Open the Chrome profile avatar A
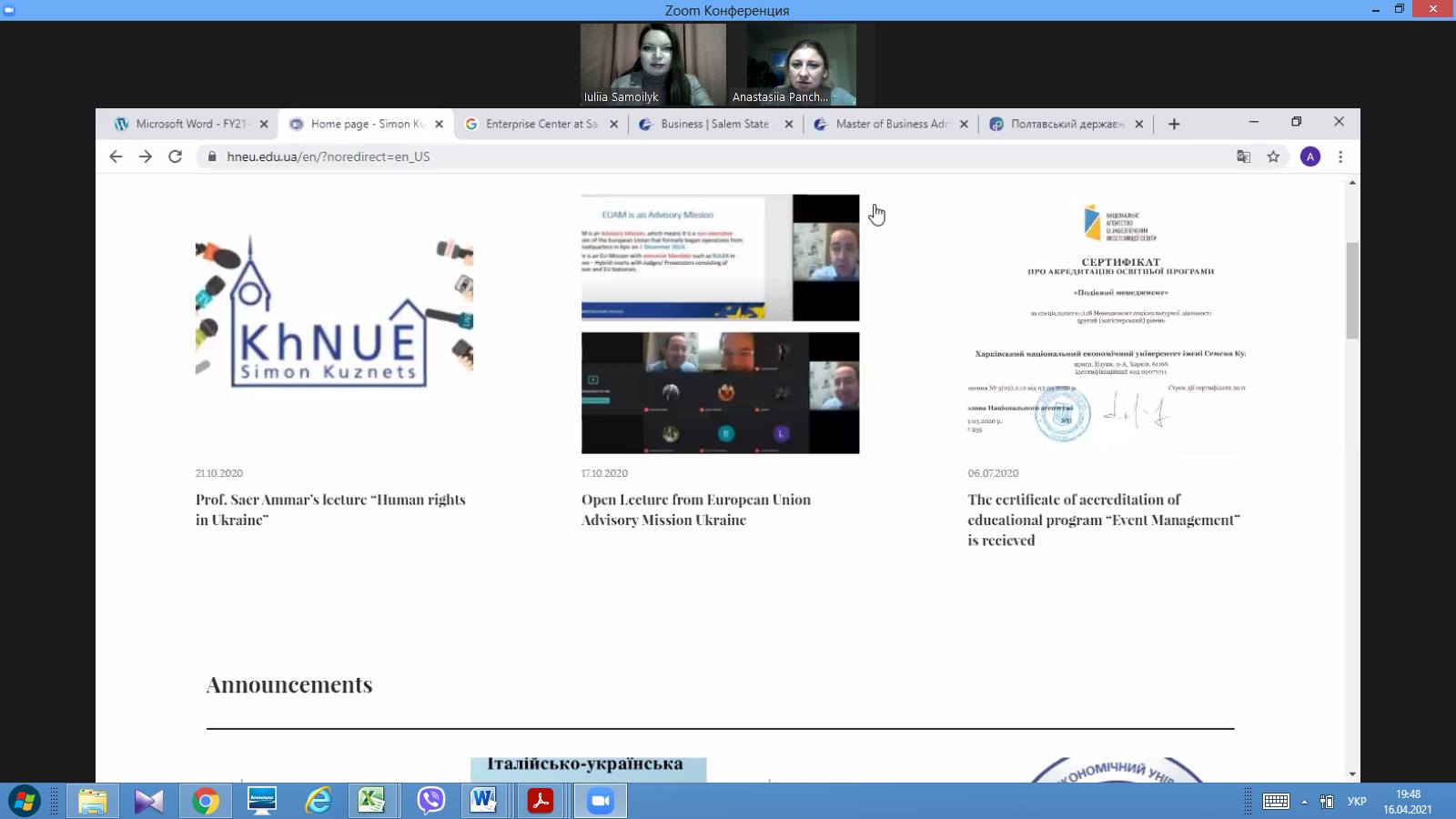This screenshot has width=1456, height=819. point(1310,157)
